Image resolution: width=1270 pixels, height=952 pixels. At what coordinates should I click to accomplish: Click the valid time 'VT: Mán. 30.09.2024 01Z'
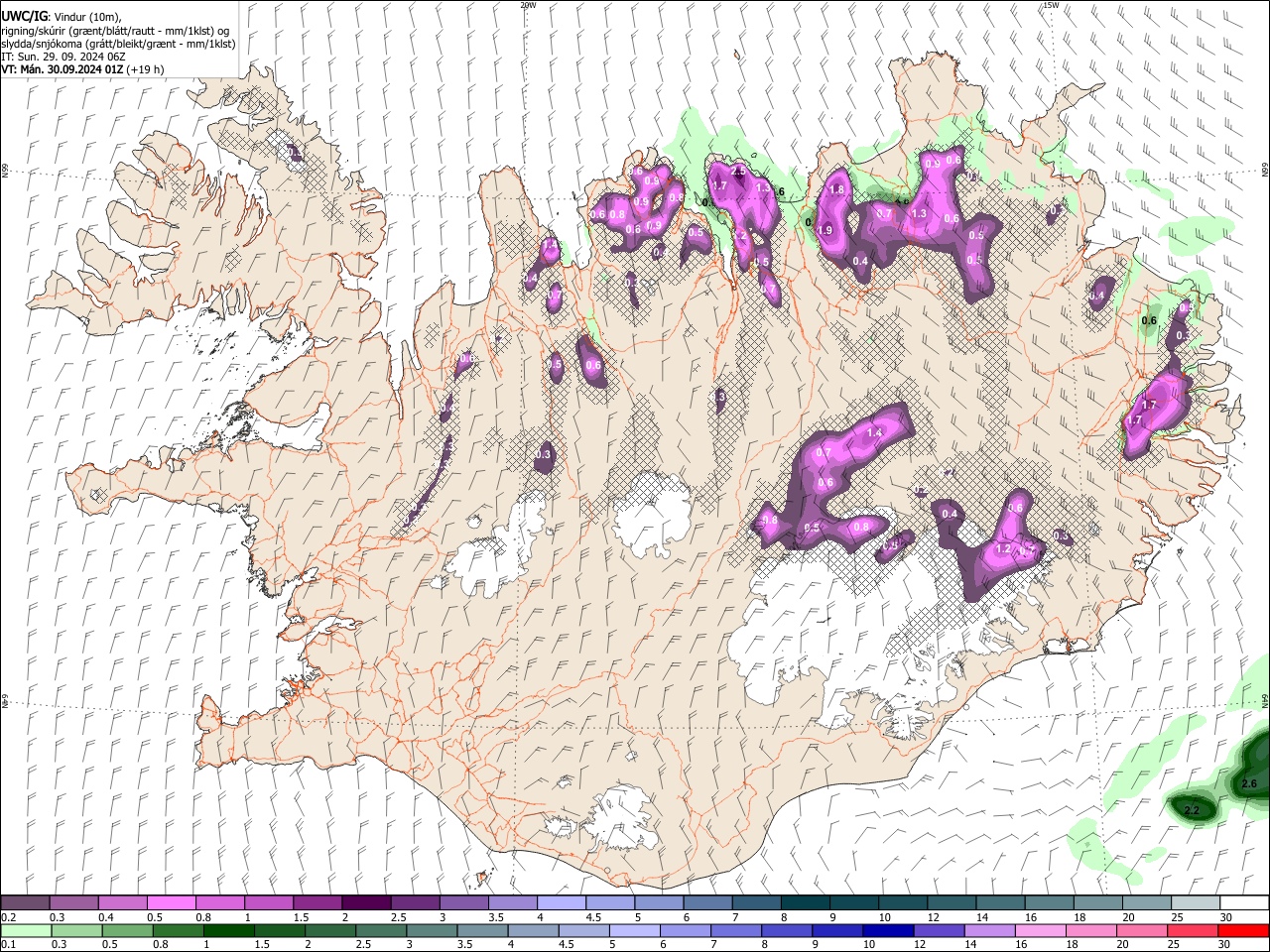(x=63, y=70)
